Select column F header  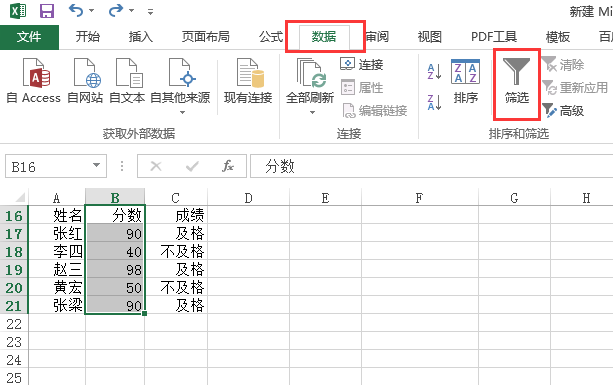(419, 198)
